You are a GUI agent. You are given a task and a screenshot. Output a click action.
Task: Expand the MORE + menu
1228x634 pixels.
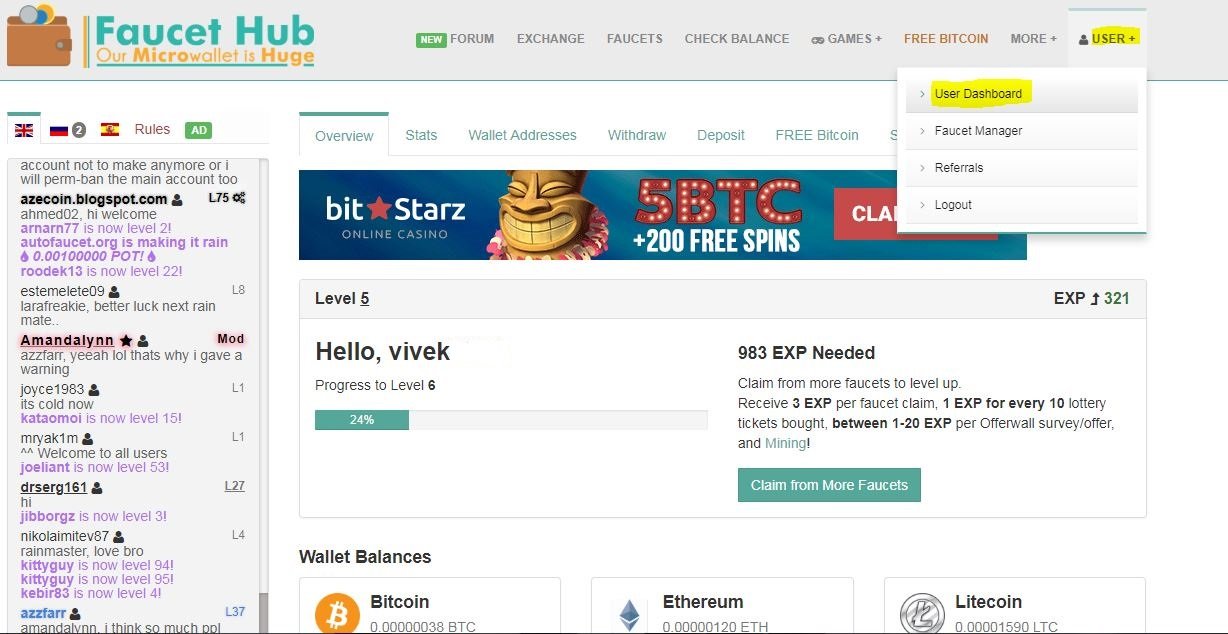coord(1033,39)
